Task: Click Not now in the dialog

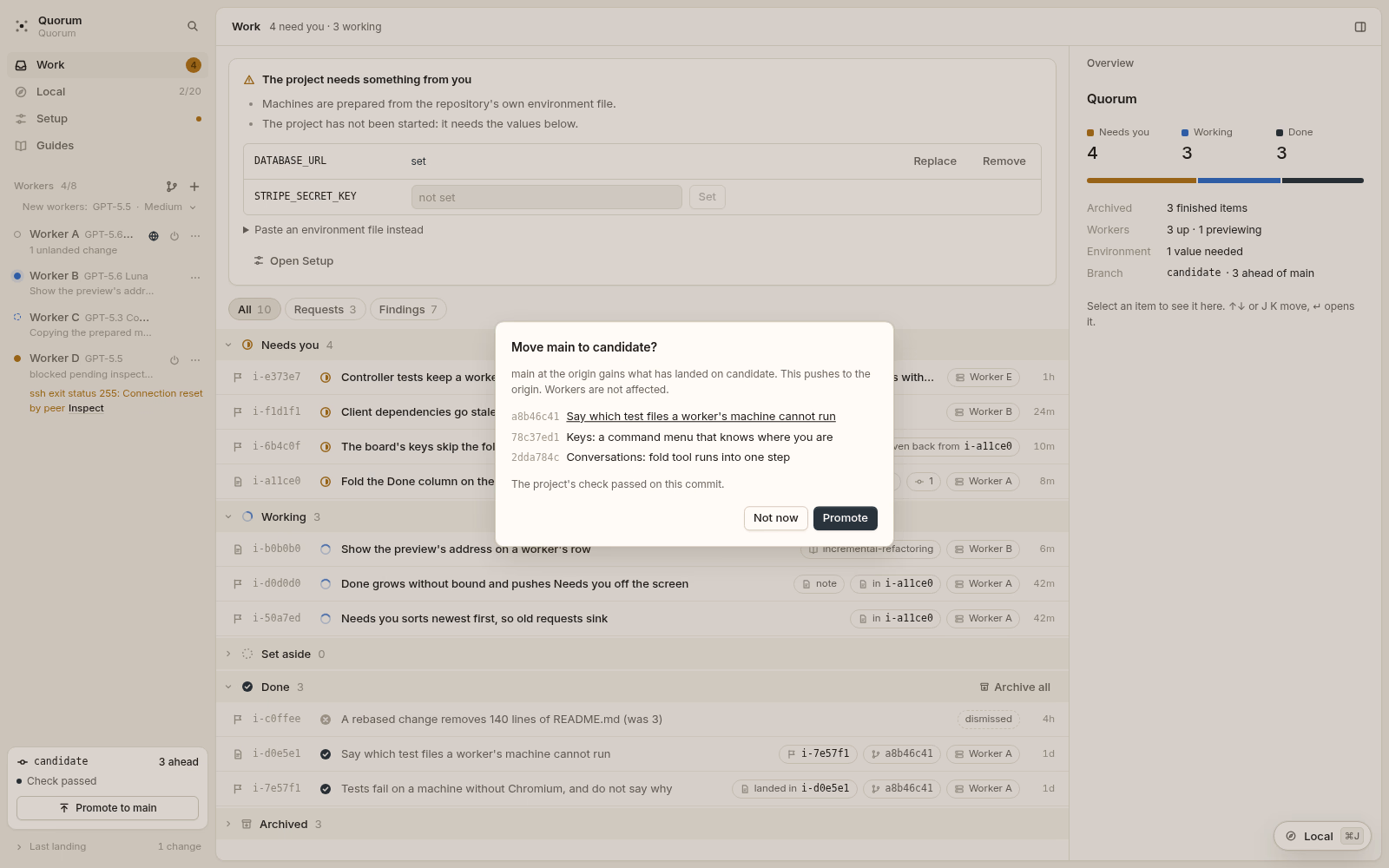Action: 776,518
